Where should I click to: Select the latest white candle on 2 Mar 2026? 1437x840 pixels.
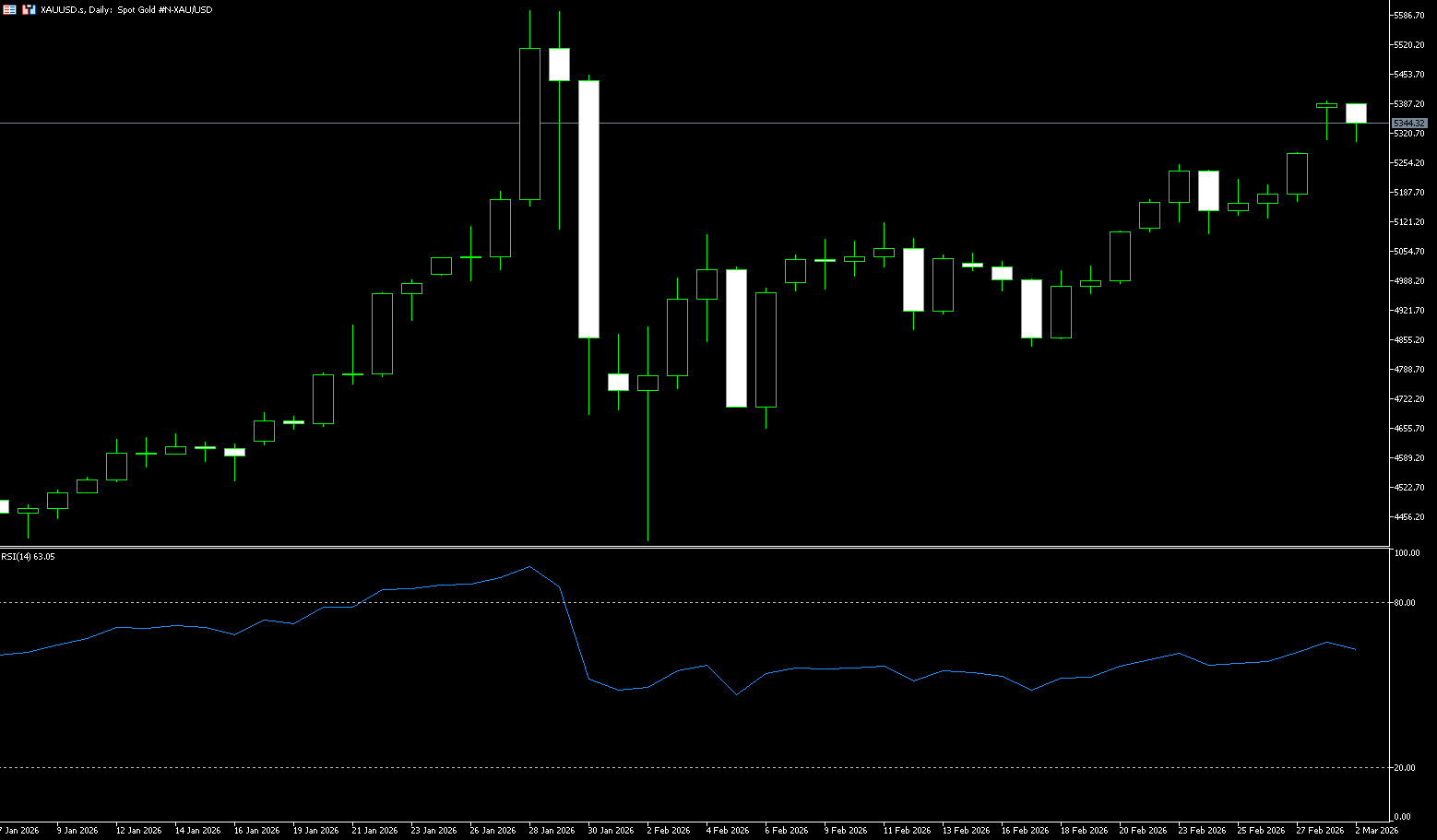[1356, 112]
